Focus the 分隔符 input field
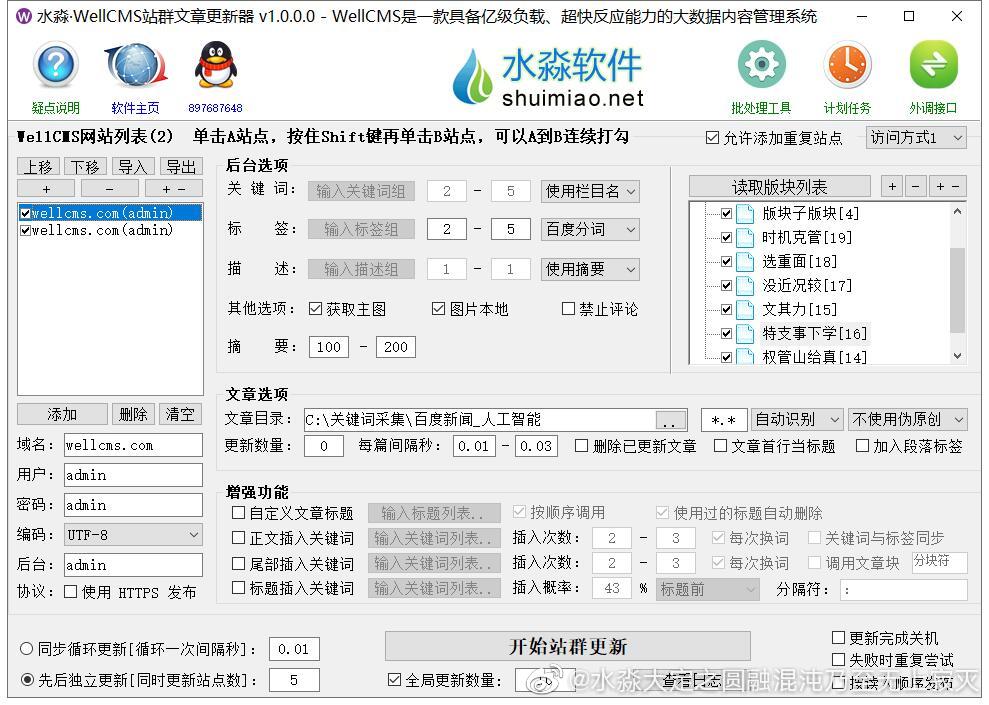 (904, 590)
